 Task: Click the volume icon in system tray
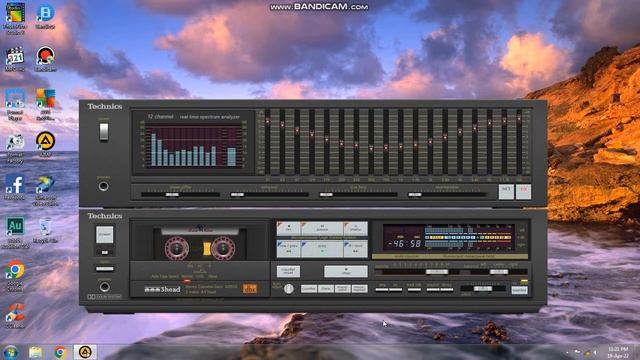[x=595, y=352]
